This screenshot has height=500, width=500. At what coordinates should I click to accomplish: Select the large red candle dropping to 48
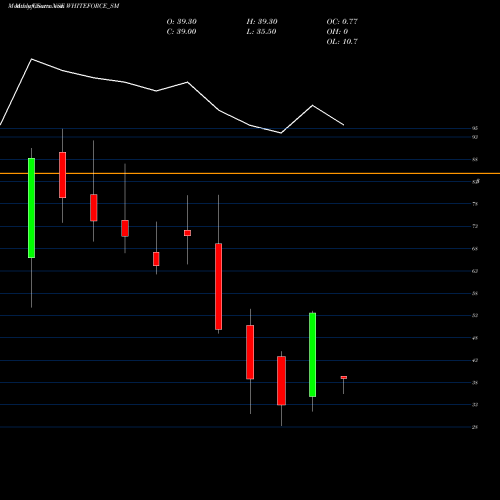pos(218,286)
